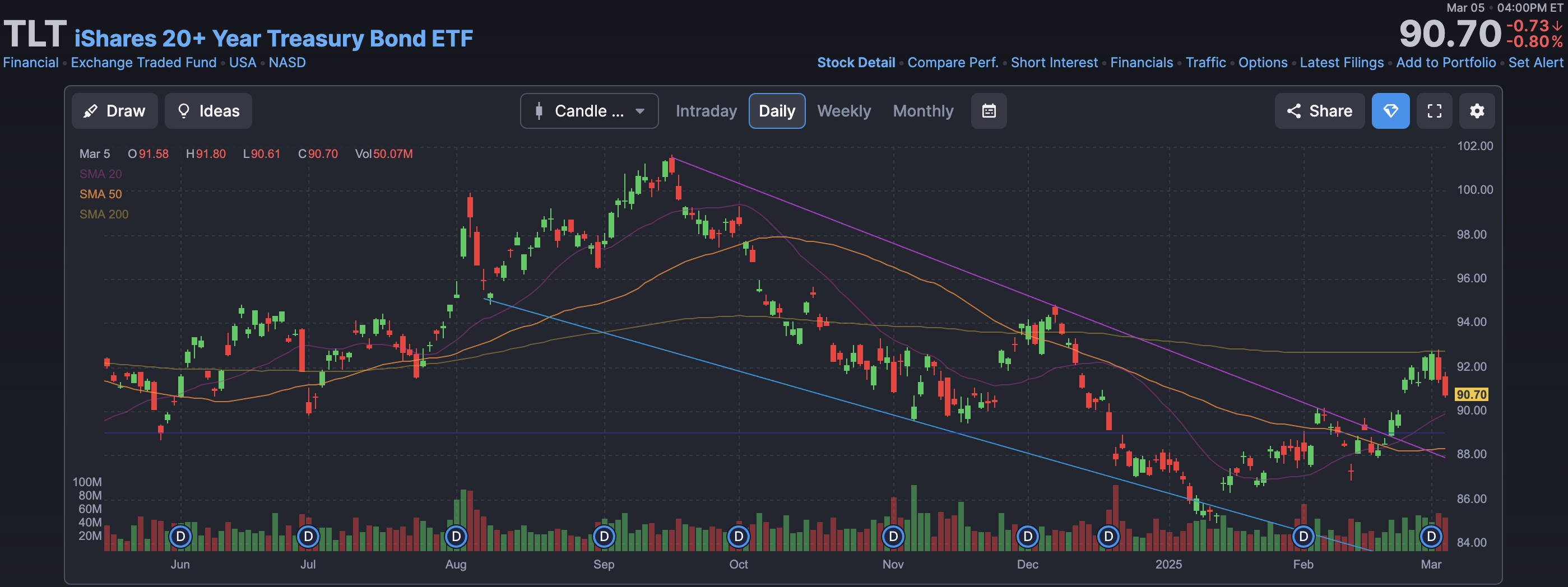This screenshot has height=587, width=1568.
Task: Click the USA country link
Action: [242, 63]
